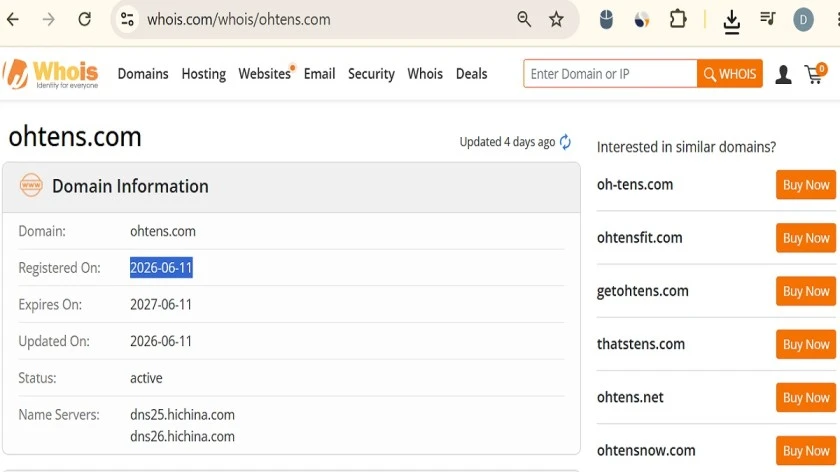The image size is (840, 472).
Task: Click the ohtens.net domain suggestion
Action: click(630, 398)
